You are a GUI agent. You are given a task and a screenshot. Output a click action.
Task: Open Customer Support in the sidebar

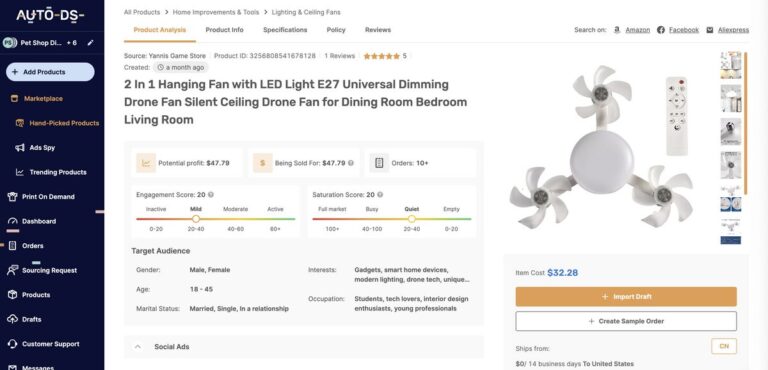tap(50, 344)
